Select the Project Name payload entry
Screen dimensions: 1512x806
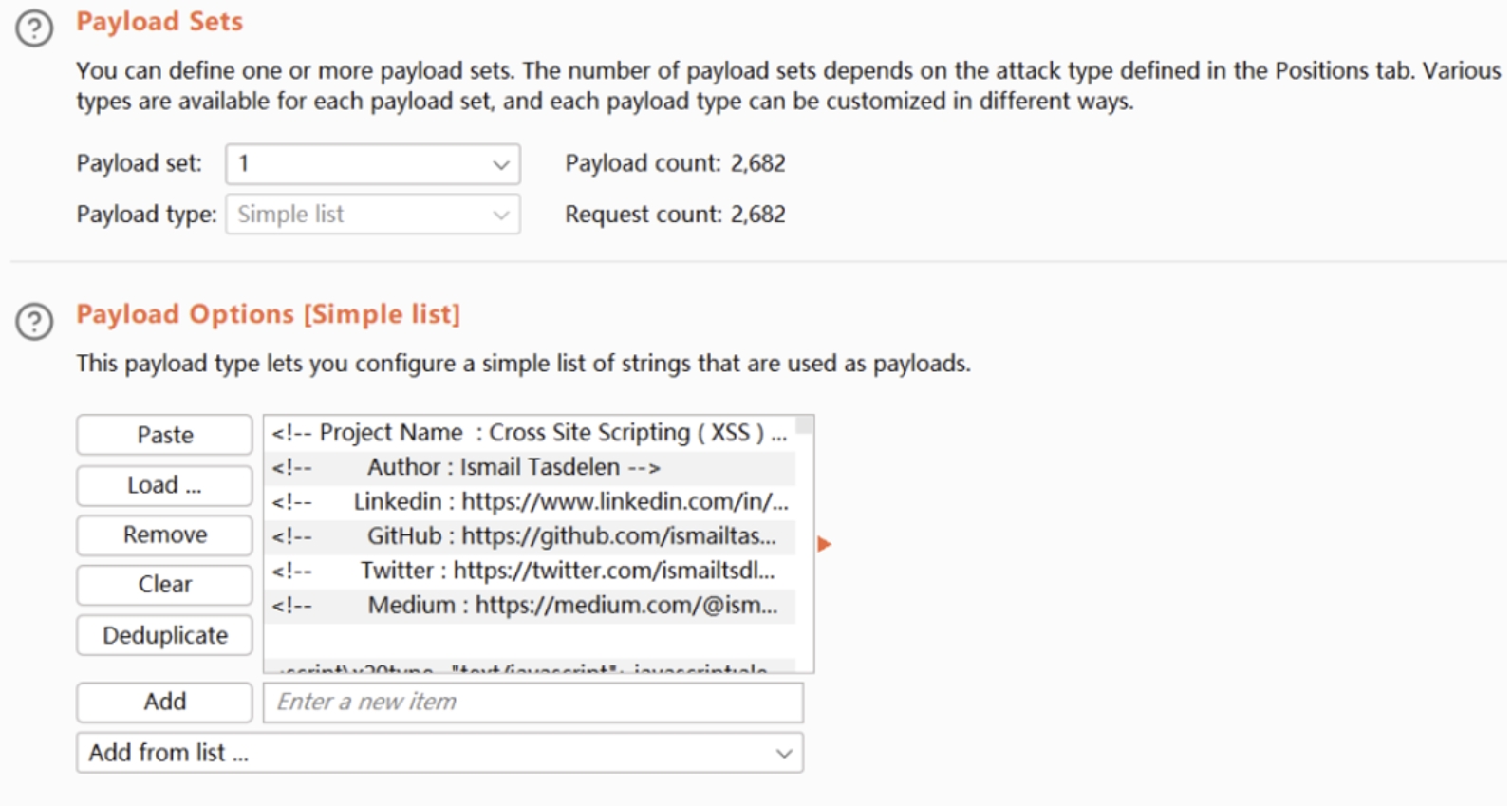pyautogui.click(x=529, y=433)
